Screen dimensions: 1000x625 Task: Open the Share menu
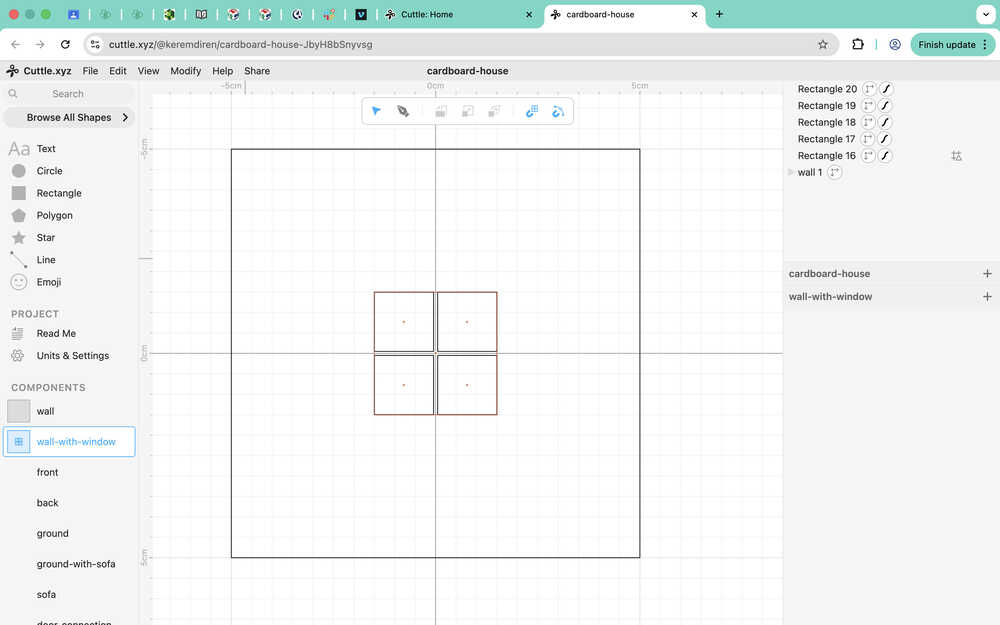[257, 71]
